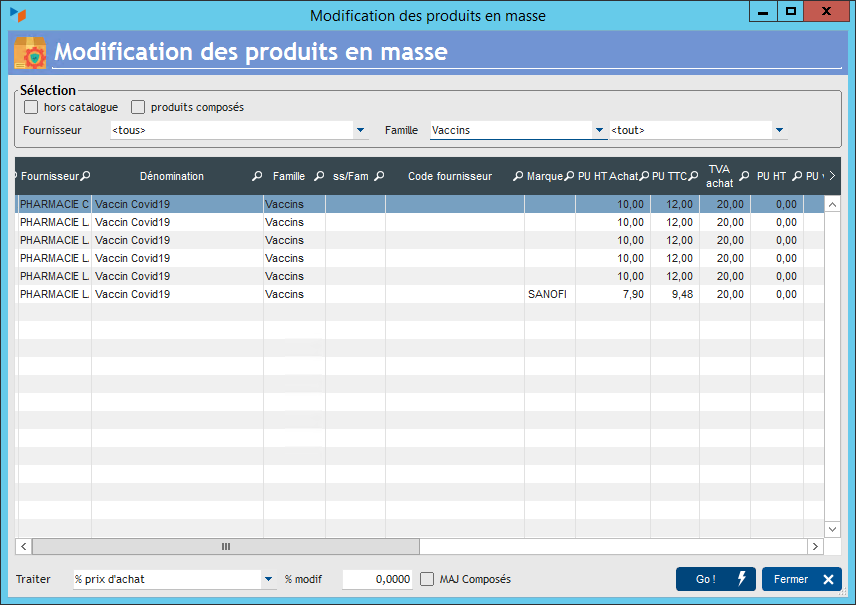Toggle the produits composés checkbox
The height and width of the screenshot is (605, 856).
[x=139, y=107]
